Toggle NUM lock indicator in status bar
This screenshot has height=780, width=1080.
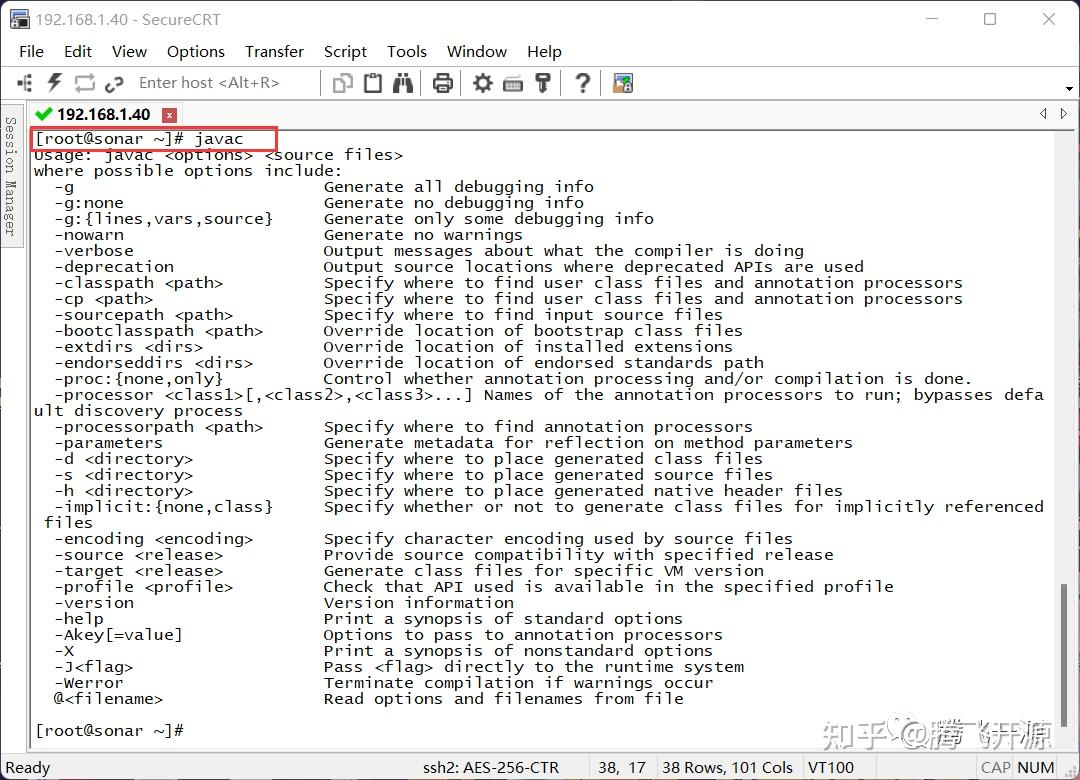pos(1034,767)
